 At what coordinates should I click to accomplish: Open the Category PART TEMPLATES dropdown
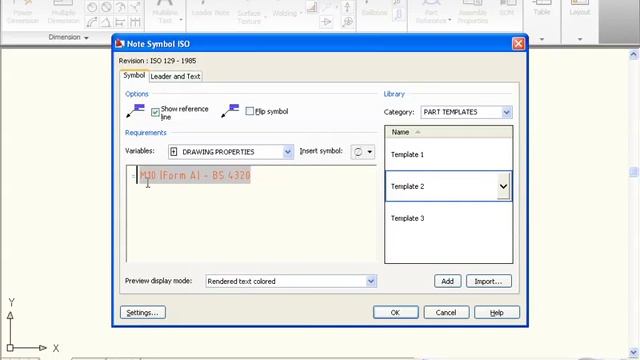click(x=507, y=112)
